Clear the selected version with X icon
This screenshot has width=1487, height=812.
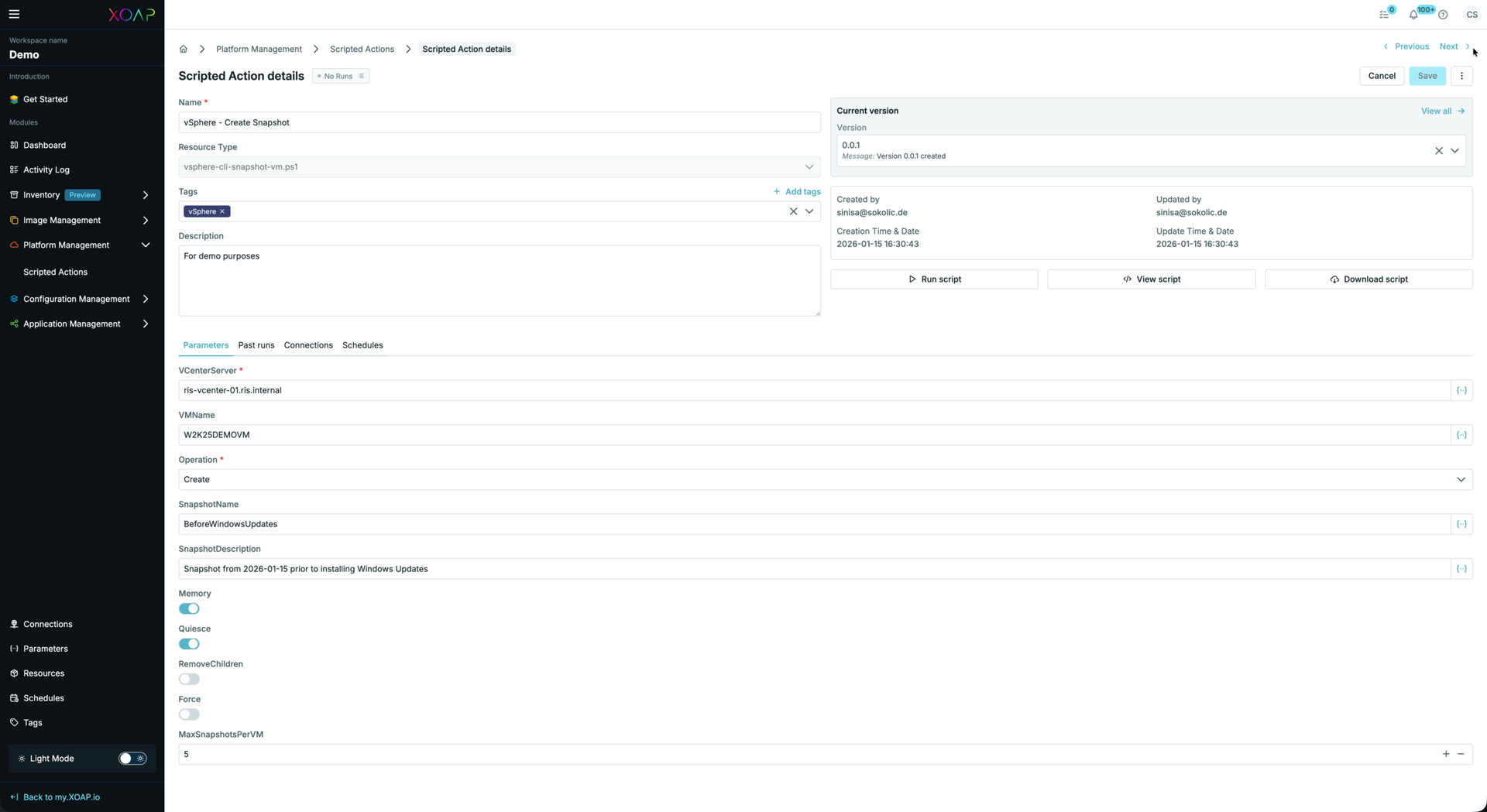pos(1439,151)
